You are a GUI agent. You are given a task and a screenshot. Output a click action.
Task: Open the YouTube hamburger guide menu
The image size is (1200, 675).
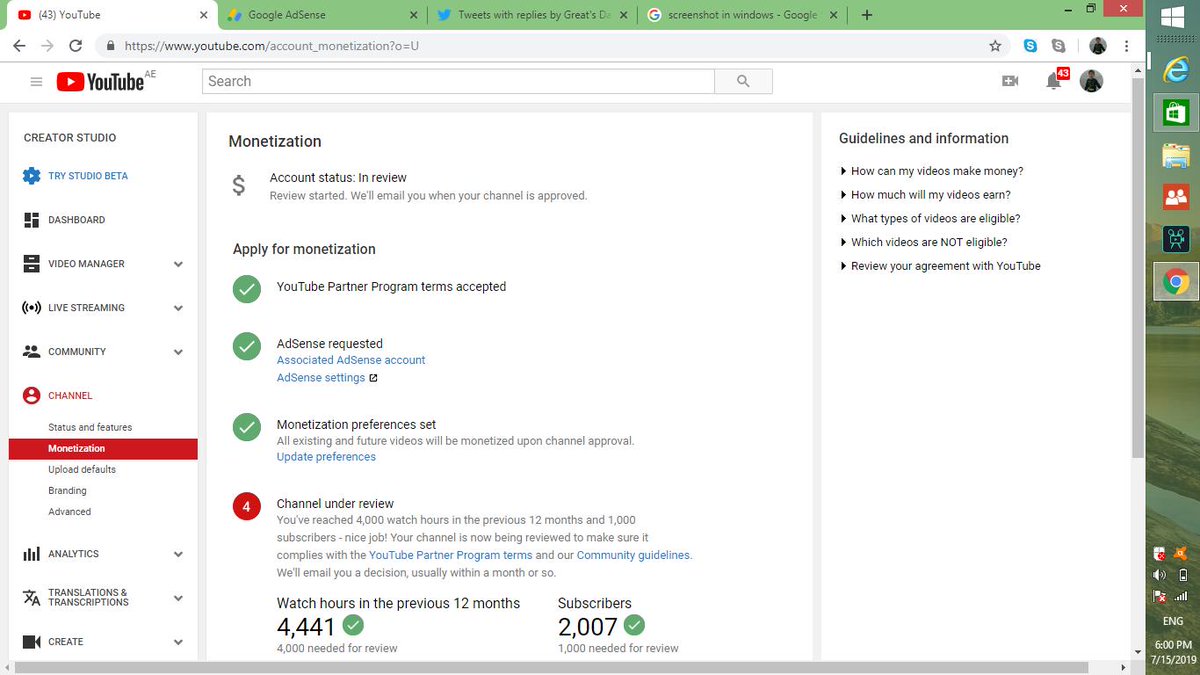pyautogui.click(x=36, y=82)
